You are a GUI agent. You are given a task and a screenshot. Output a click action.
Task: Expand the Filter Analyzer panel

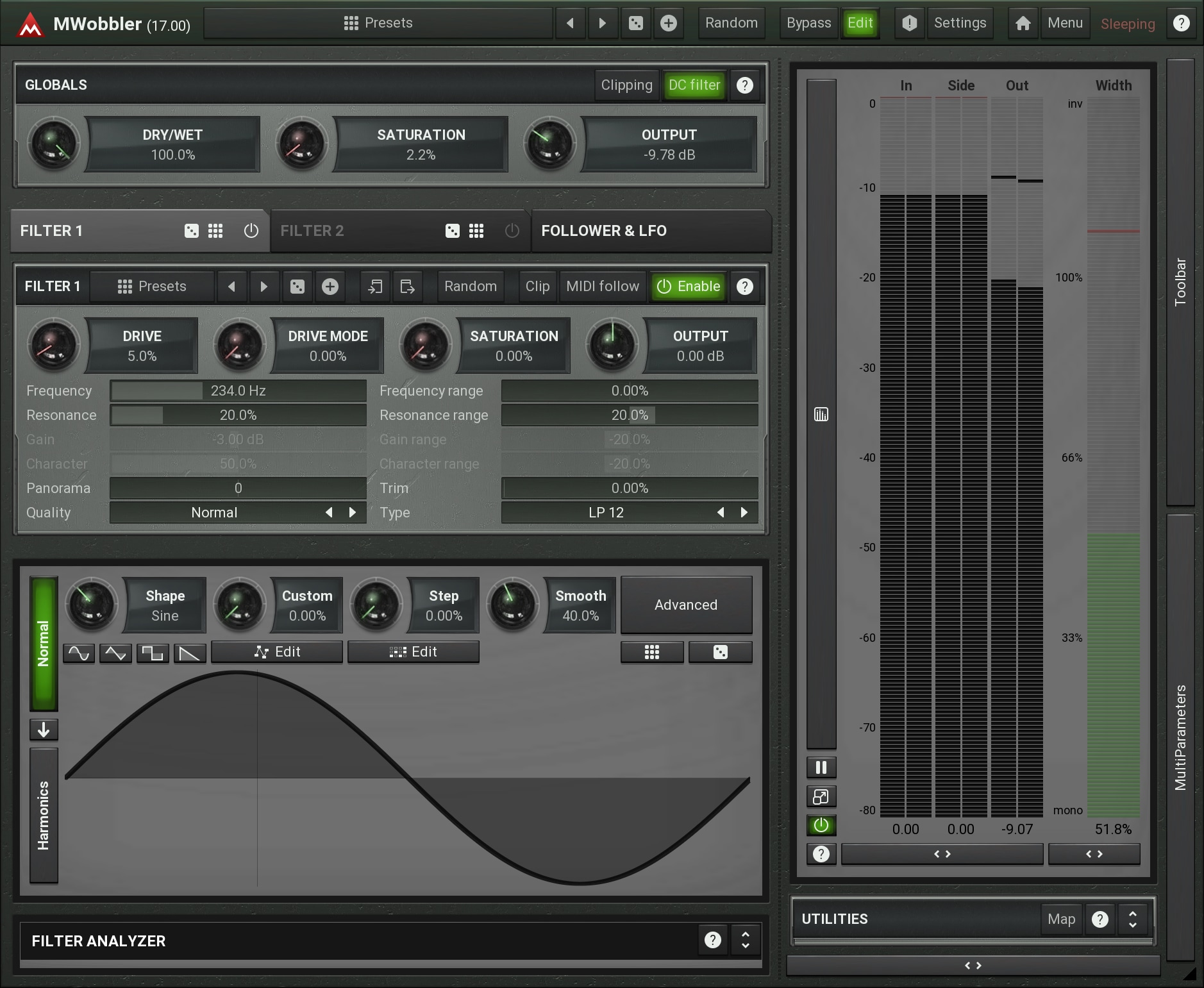click(745, 940)
